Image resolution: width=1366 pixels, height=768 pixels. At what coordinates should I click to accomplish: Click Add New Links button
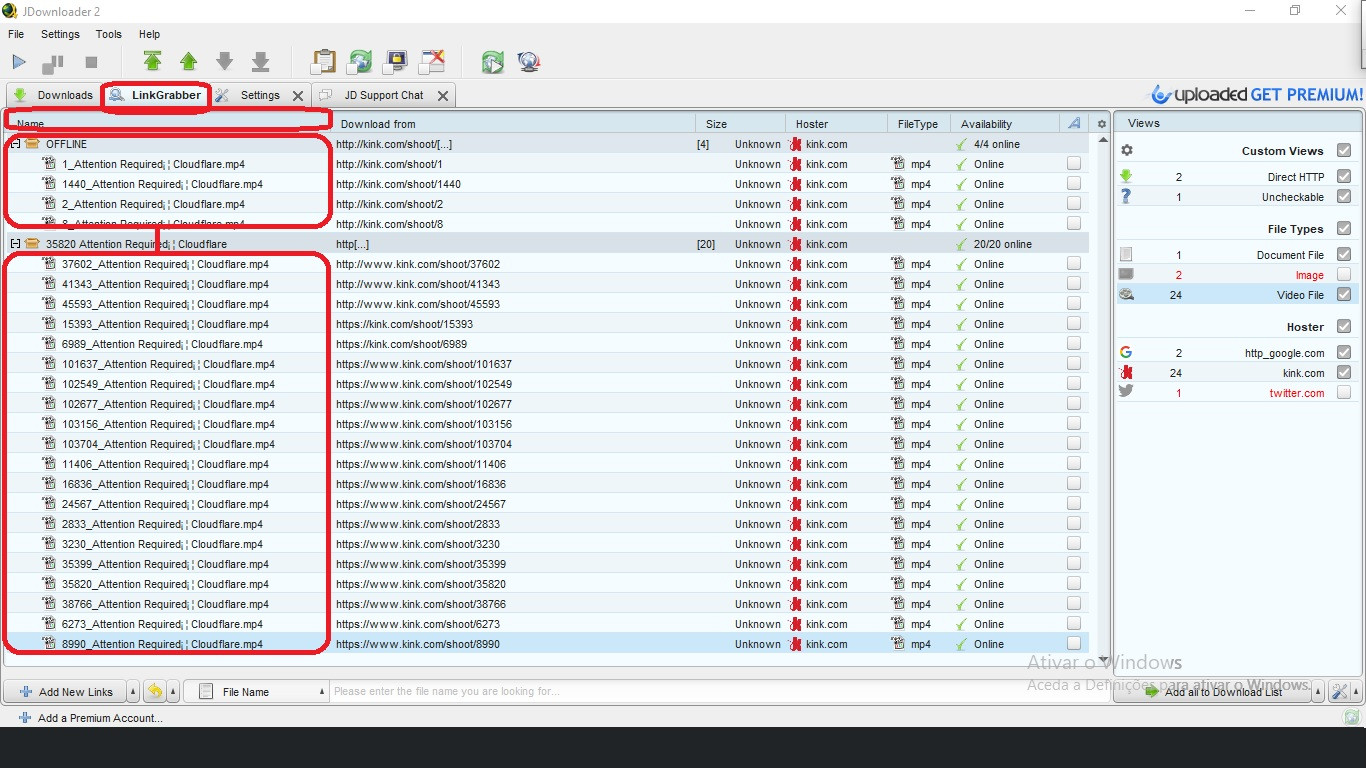[x=65, y=692]
